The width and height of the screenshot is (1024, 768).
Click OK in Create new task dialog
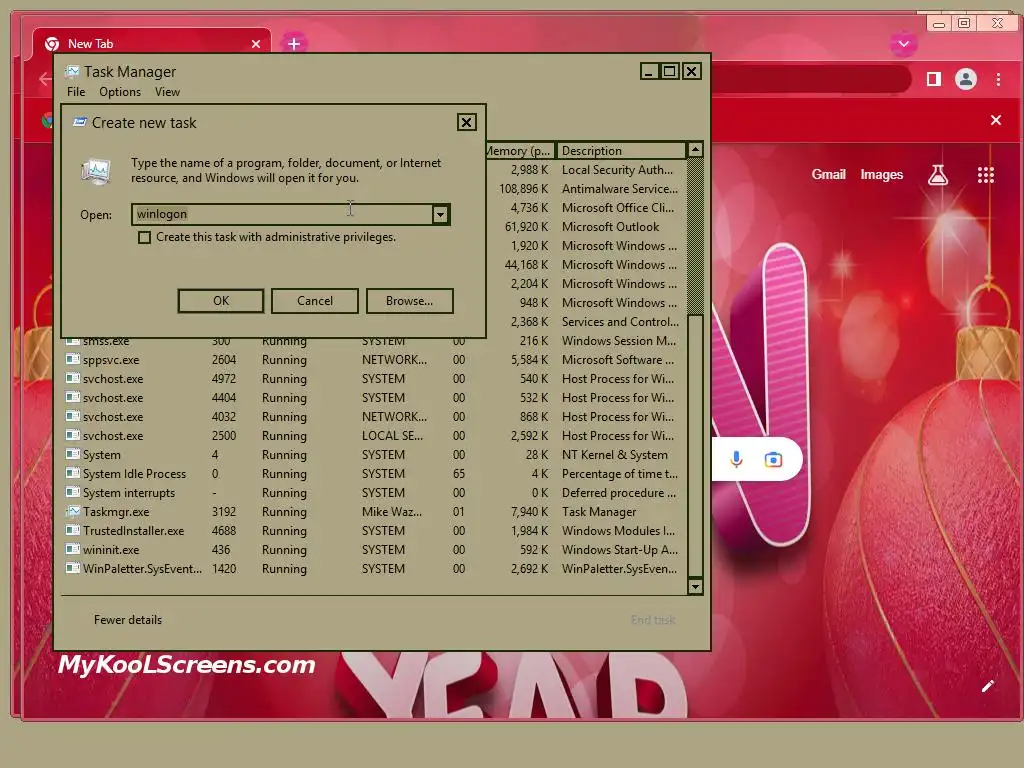click(x=221, y=301)
